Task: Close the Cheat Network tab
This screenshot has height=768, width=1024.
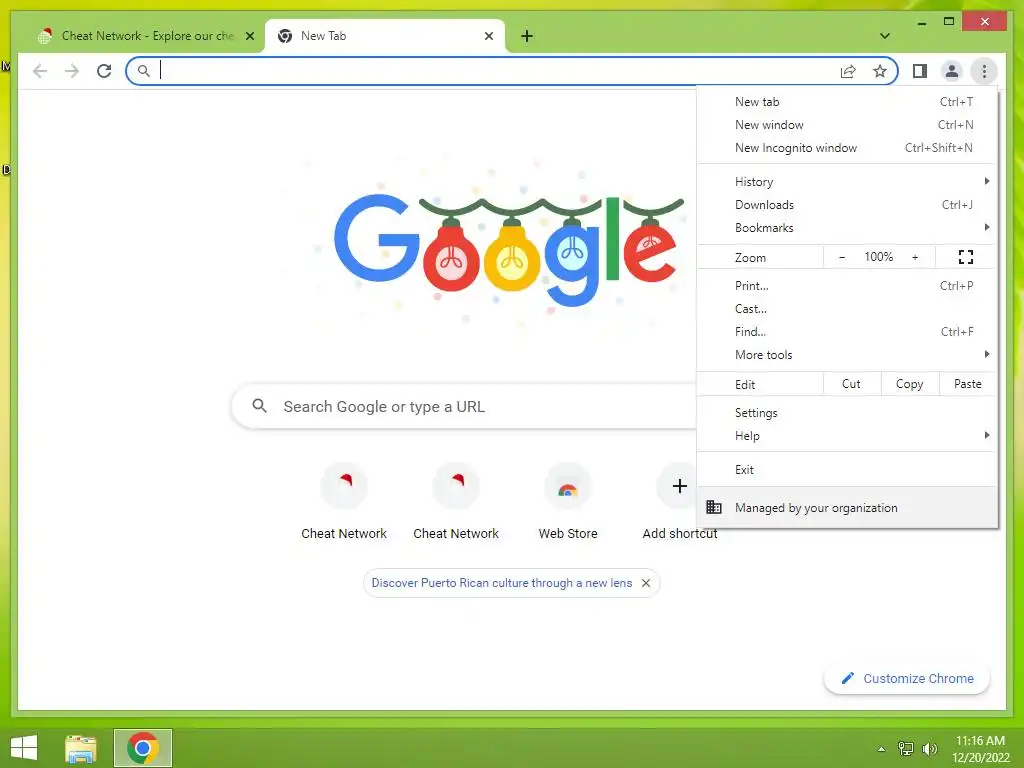Action: coord(249,36)
